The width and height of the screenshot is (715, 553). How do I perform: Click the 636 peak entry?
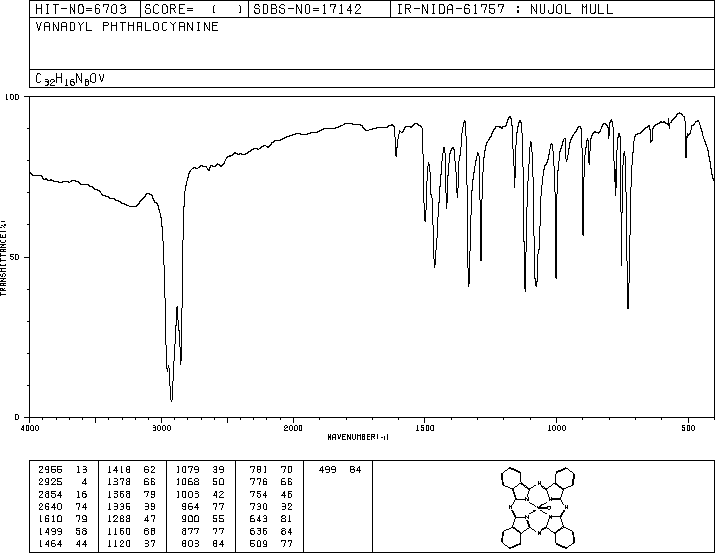(x=271, y=531)
